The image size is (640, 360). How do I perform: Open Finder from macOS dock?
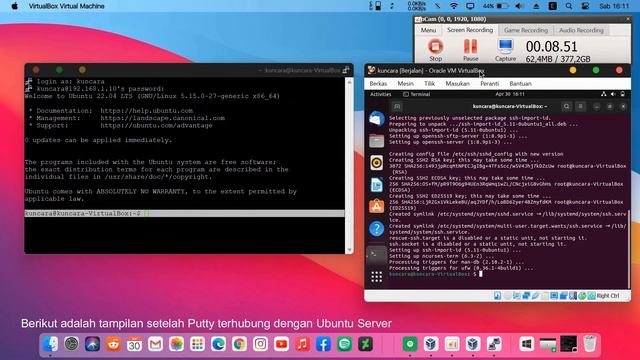pos(51,344)
